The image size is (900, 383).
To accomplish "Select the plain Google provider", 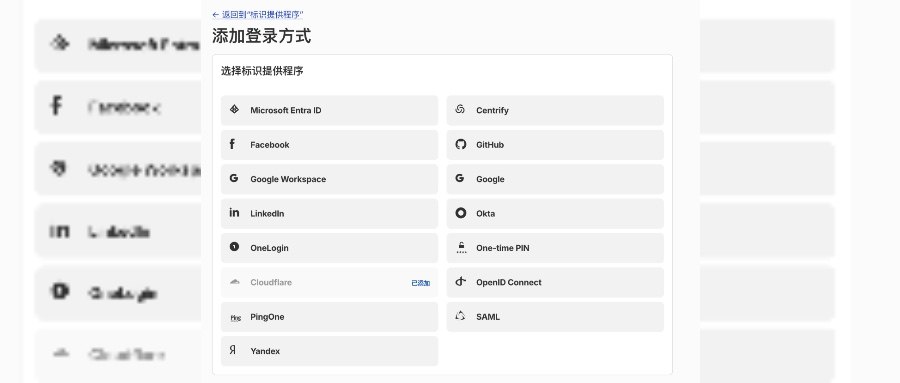I will pos(555,179).
